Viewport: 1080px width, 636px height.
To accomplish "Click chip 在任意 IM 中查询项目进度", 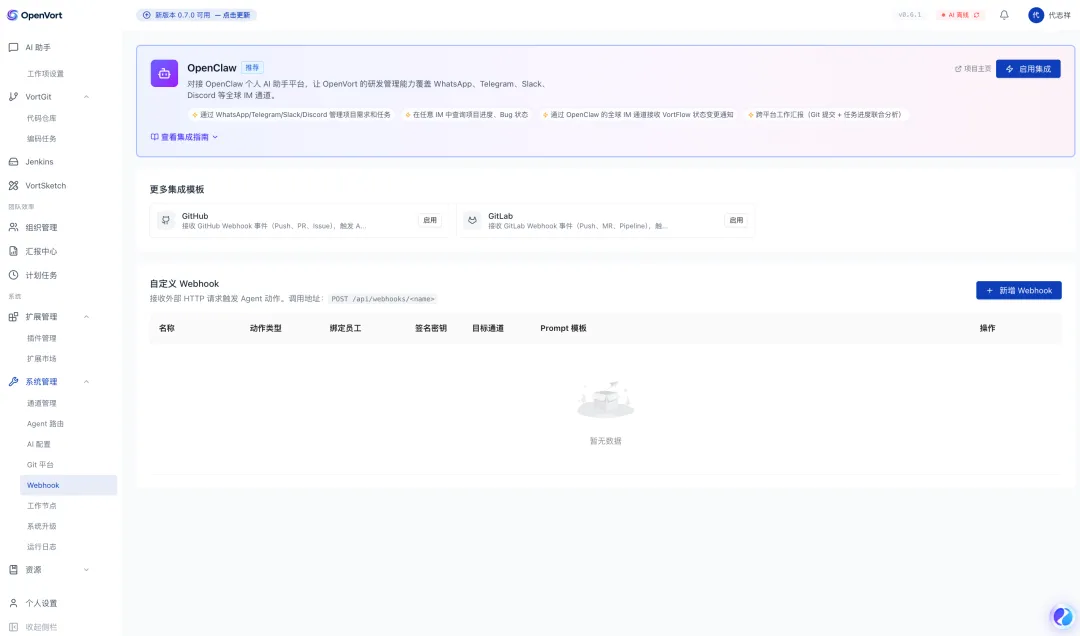I will tap(467, 115).
